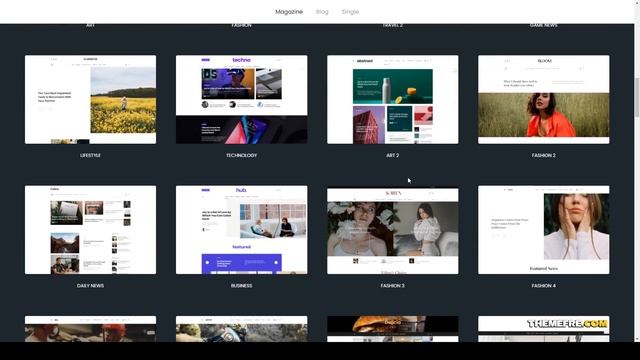Click the DAILY NEWS label
This screenshot has width=640, height=360.
(x=90, y=286)
